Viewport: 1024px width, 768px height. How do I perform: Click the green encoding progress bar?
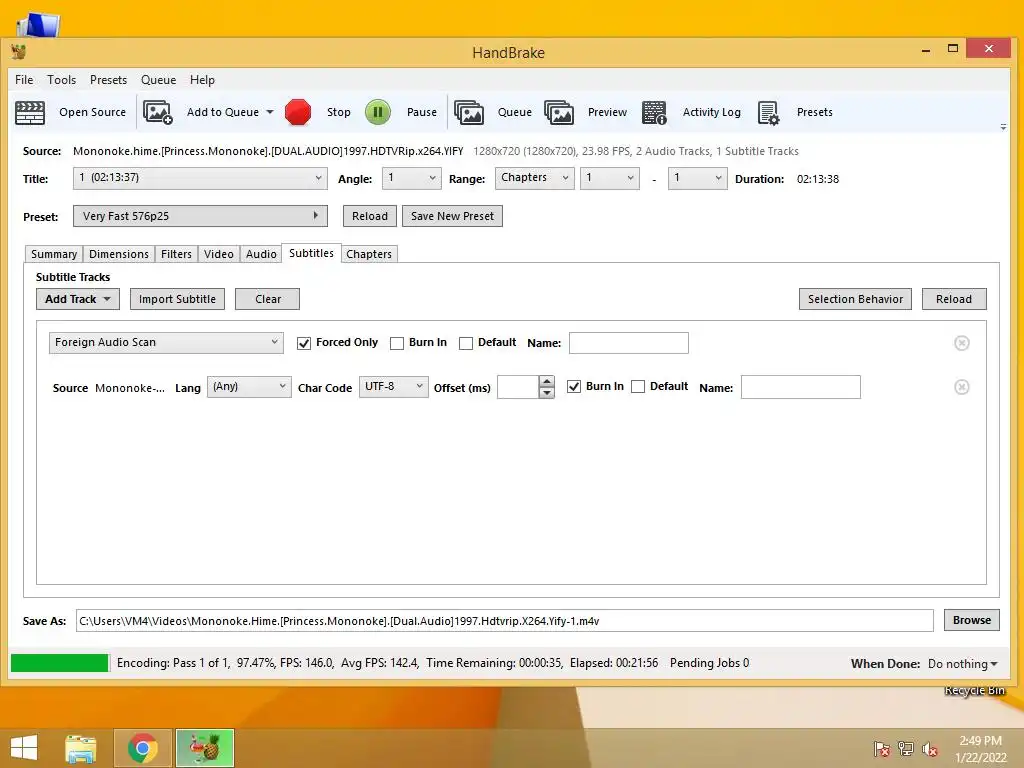59,663
